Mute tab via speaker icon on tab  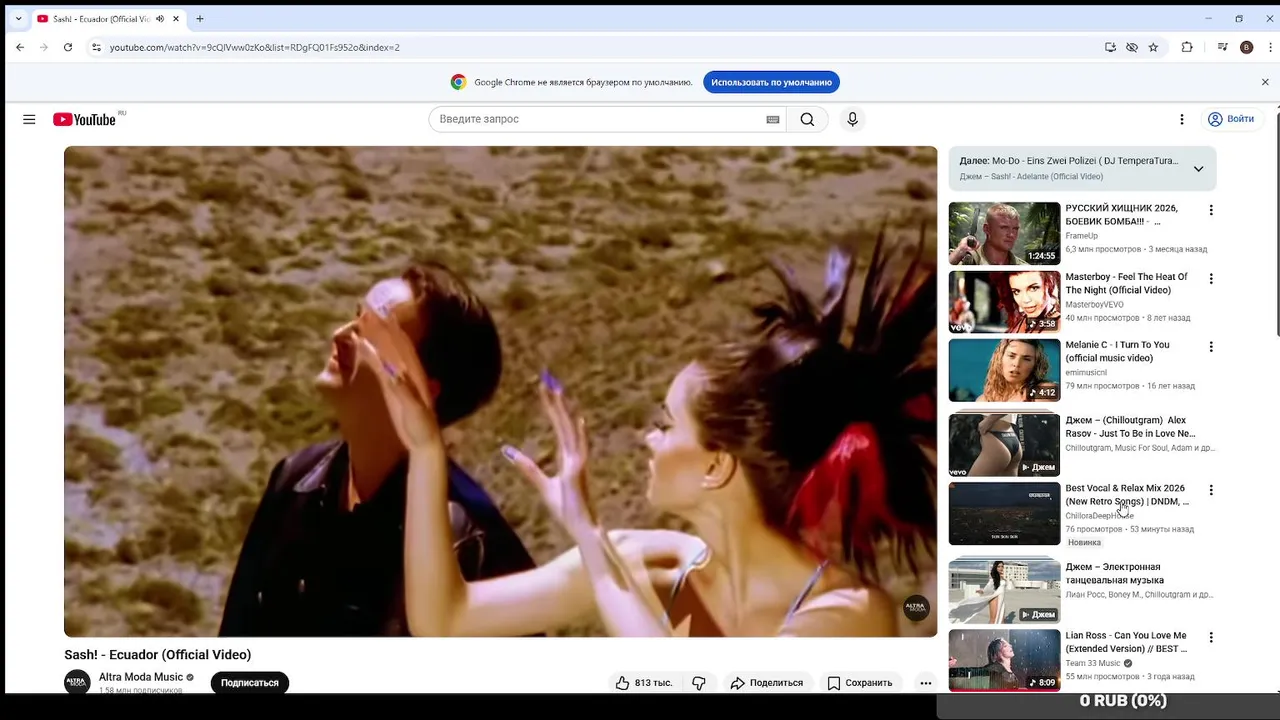[x=160, y=19]
